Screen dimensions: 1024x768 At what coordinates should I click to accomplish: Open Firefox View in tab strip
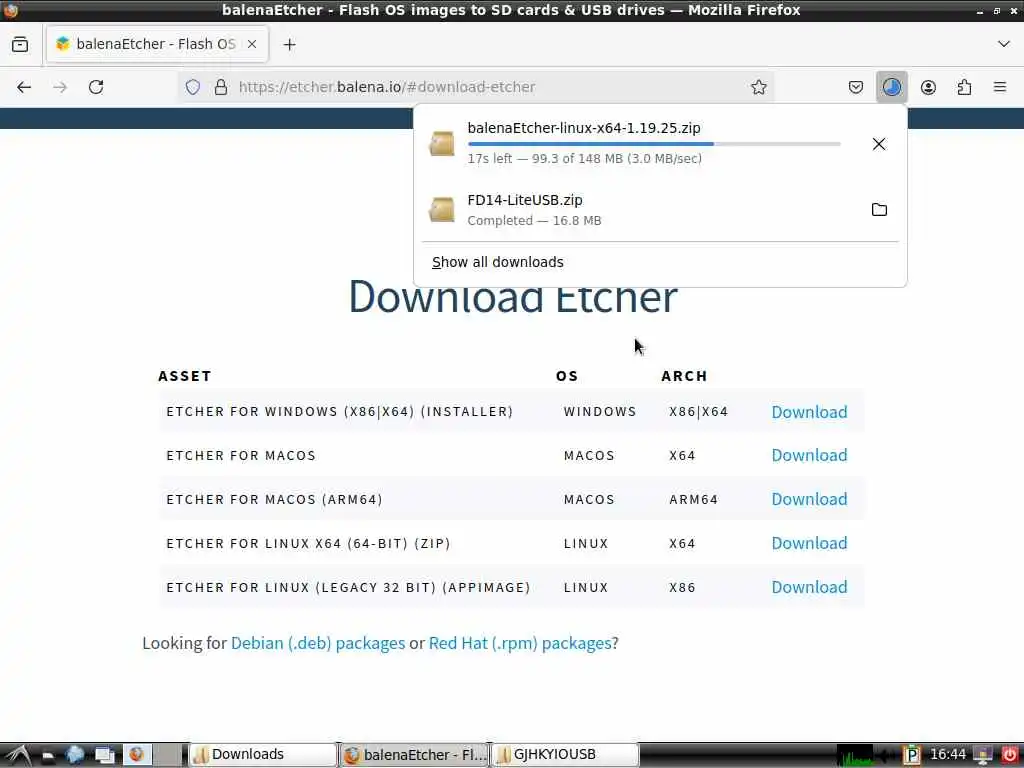point(20,44)
